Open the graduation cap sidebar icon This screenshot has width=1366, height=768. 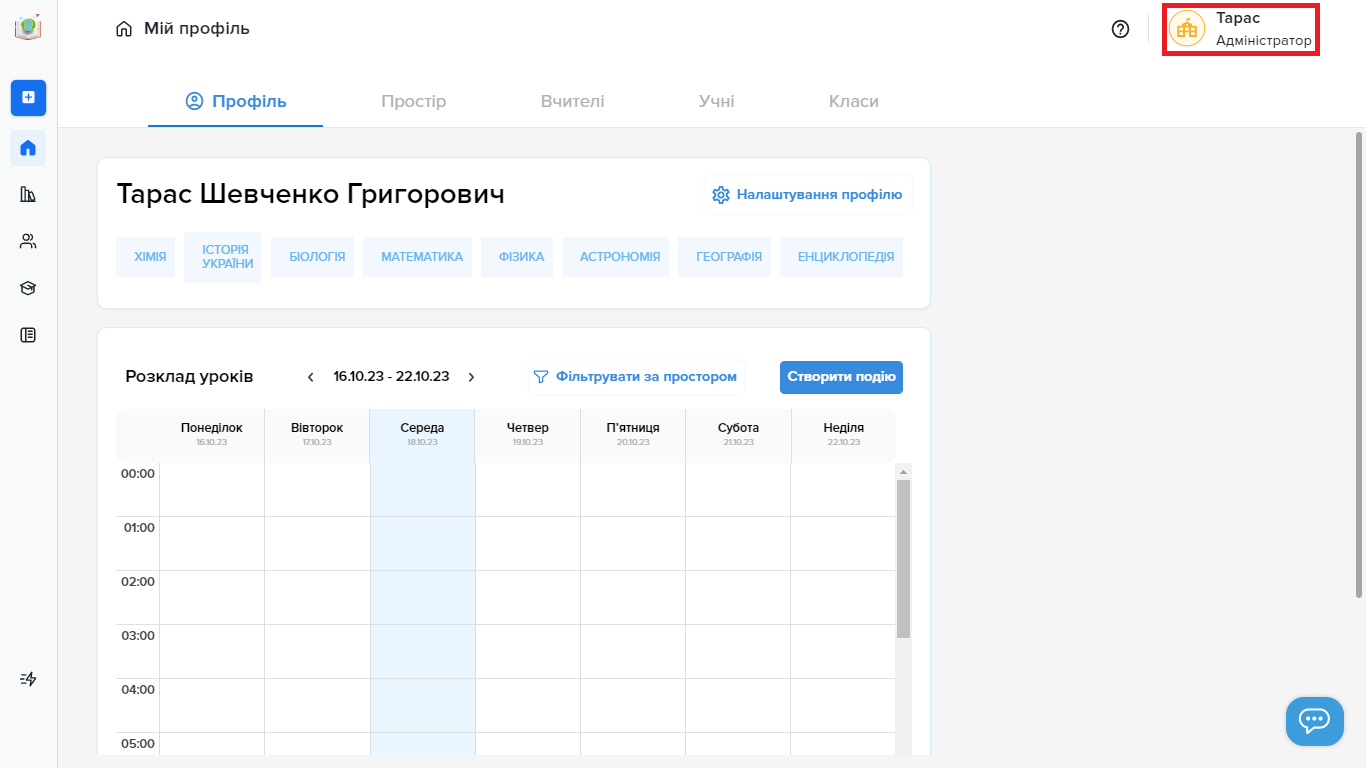pos(28,288)
